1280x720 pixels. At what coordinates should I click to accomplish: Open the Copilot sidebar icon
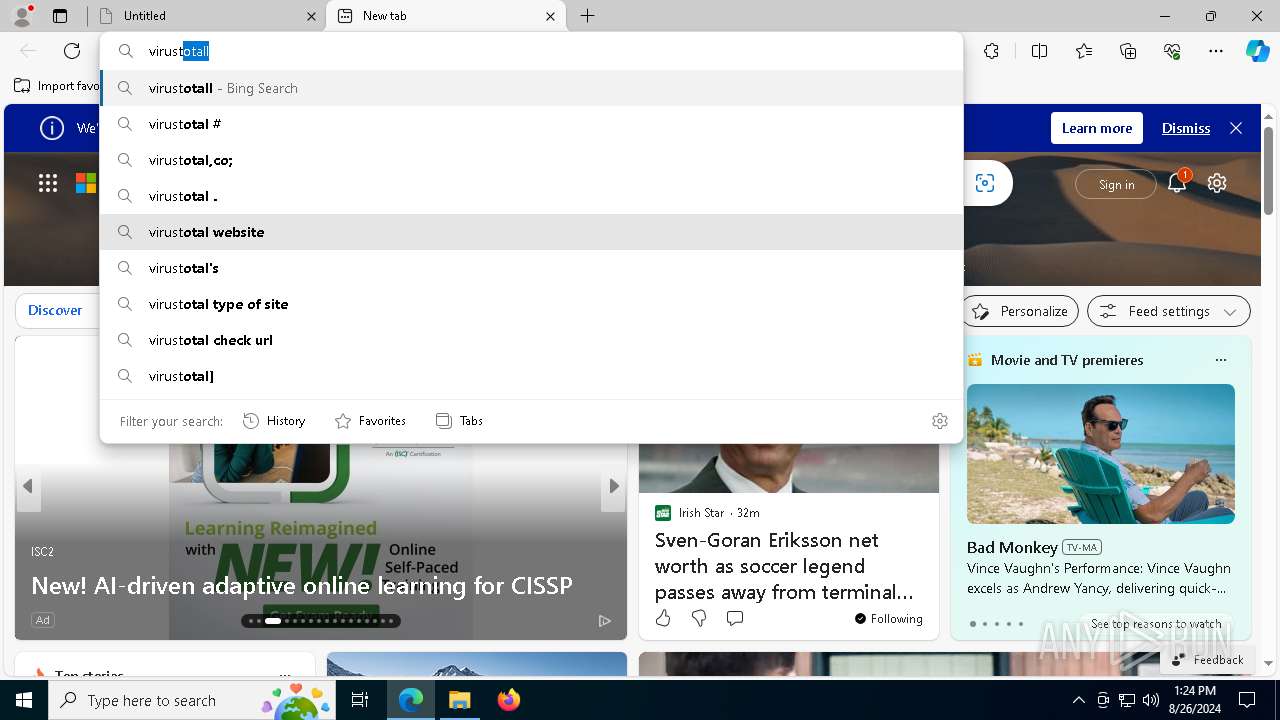click(x=1258, y=51)
